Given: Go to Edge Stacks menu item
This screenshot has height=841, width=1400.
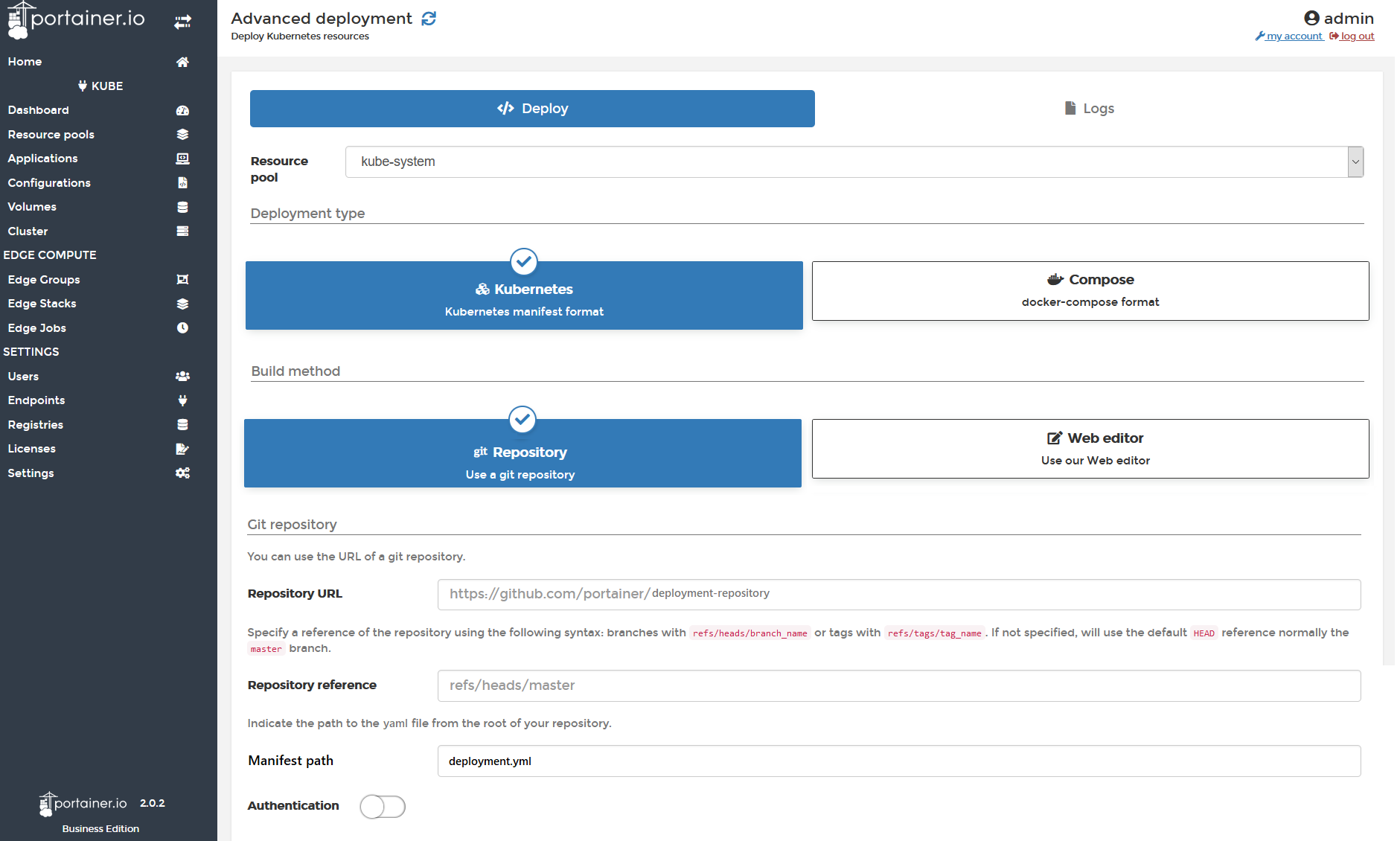Looking at the screenshot, I should click(x=42, y=304).
